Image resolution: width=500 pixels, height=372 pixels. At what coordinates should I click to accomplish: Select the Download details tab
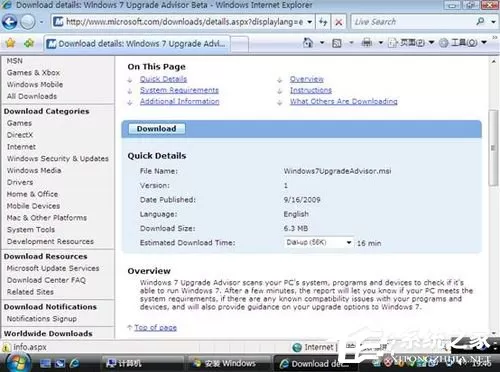pos(137,44)
